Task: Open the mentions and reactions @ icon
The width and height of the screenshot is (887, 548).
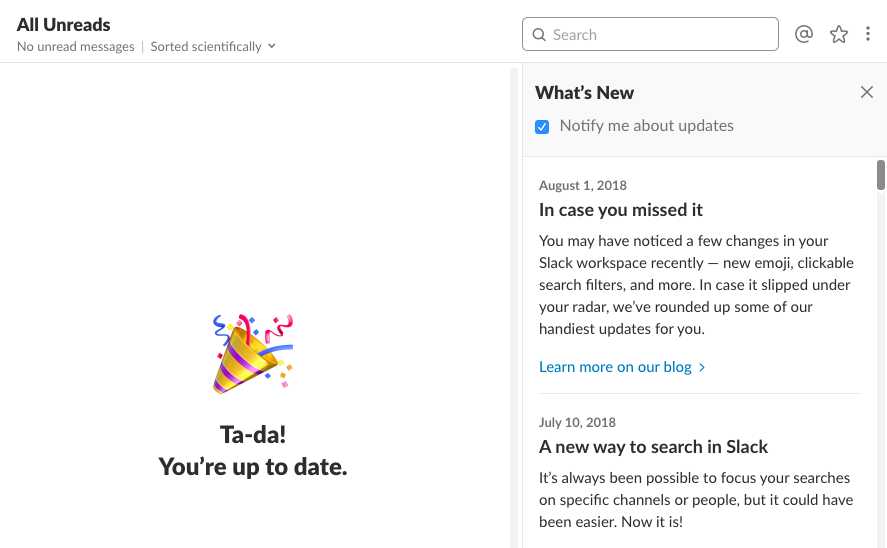Action: click(x=803, y=34)
